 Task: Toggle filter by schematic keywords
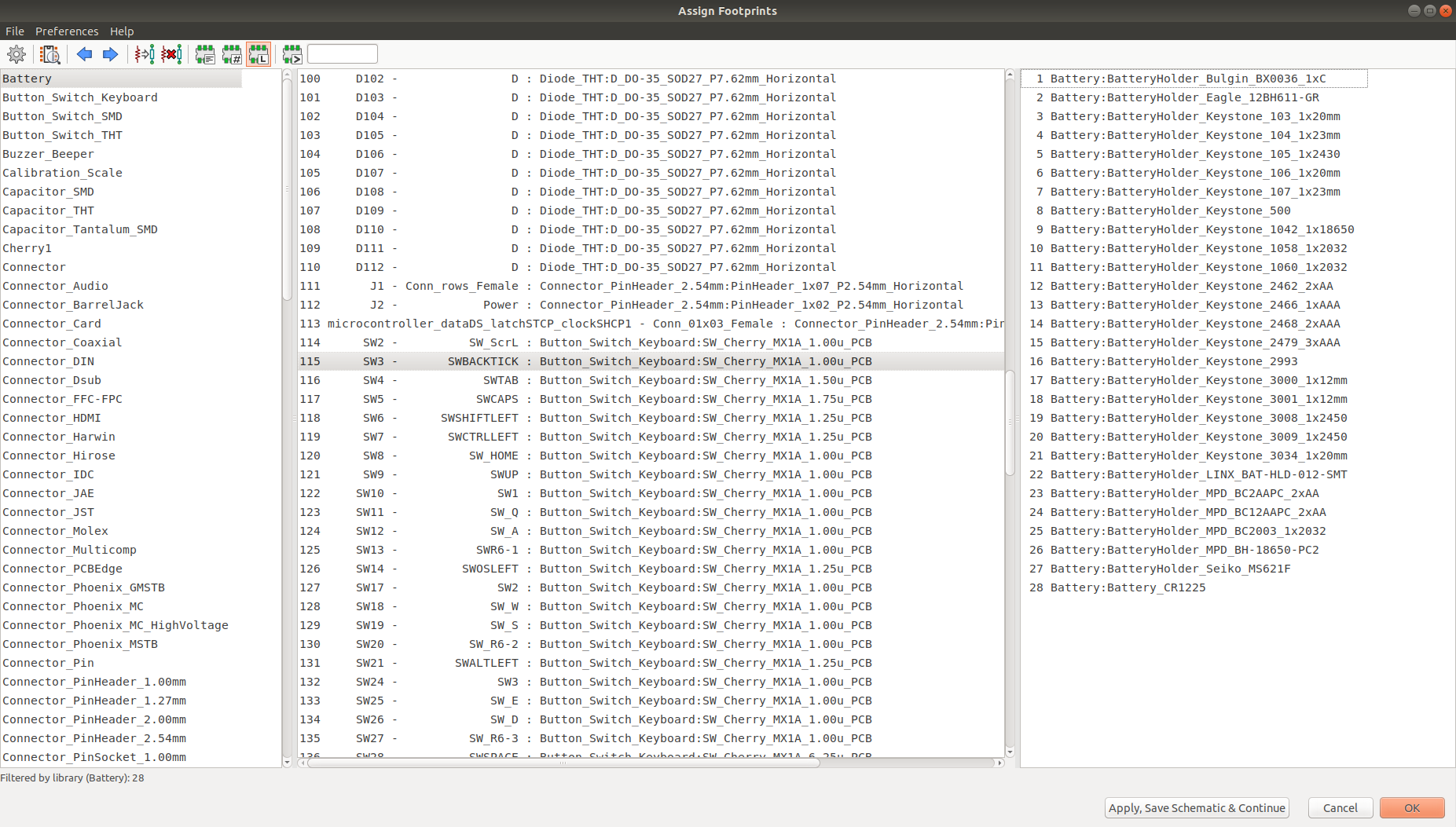205,54
